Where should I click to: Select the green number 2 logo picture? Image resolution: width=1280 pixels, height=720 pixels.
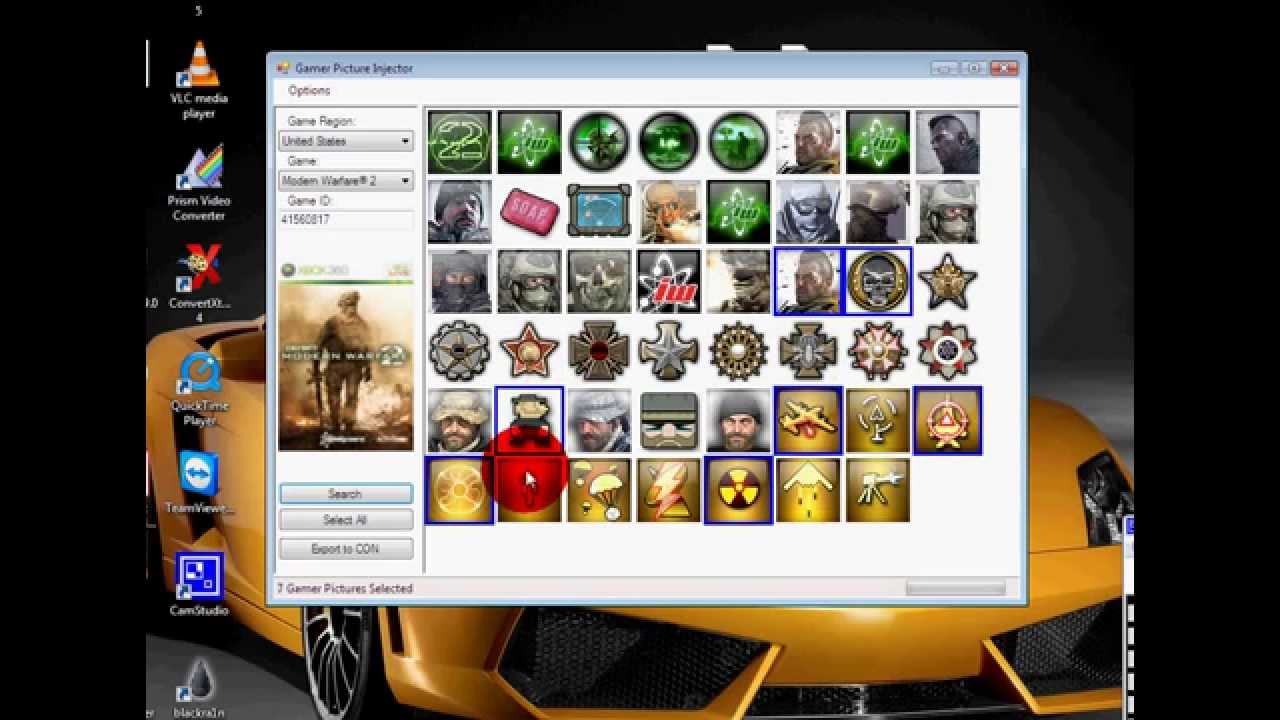(459, 142)
